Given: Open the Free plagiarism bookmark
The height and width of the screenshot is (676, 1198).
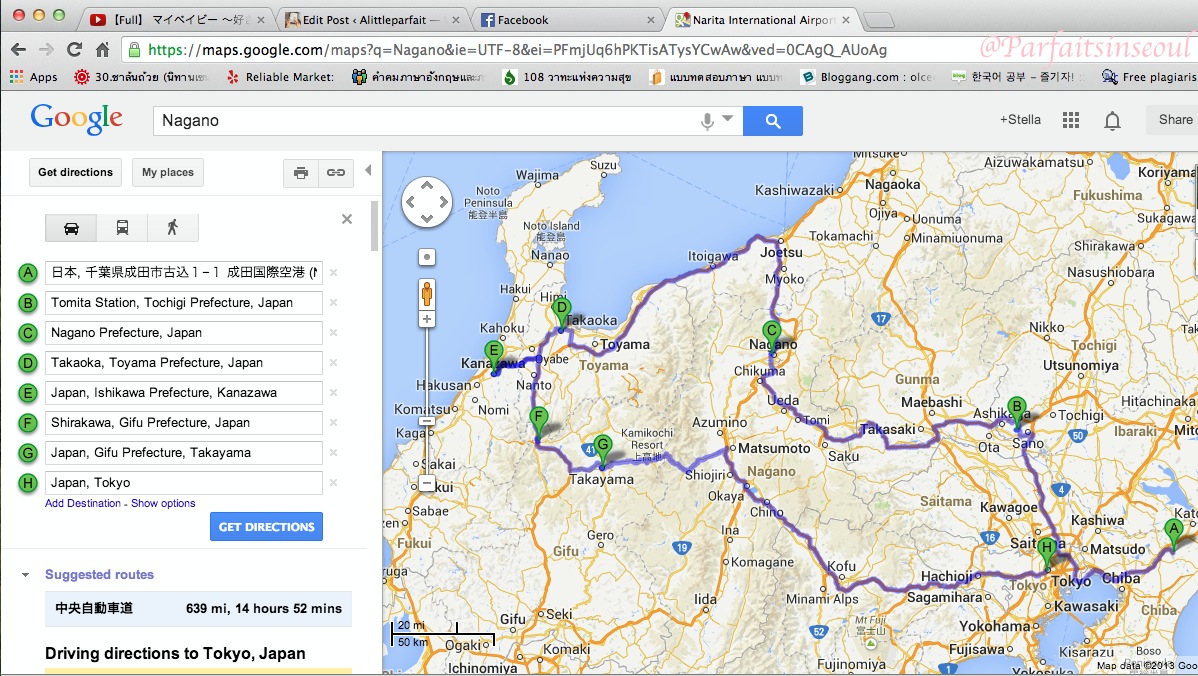Looking at the screenshot, I should coord(1149,76).
